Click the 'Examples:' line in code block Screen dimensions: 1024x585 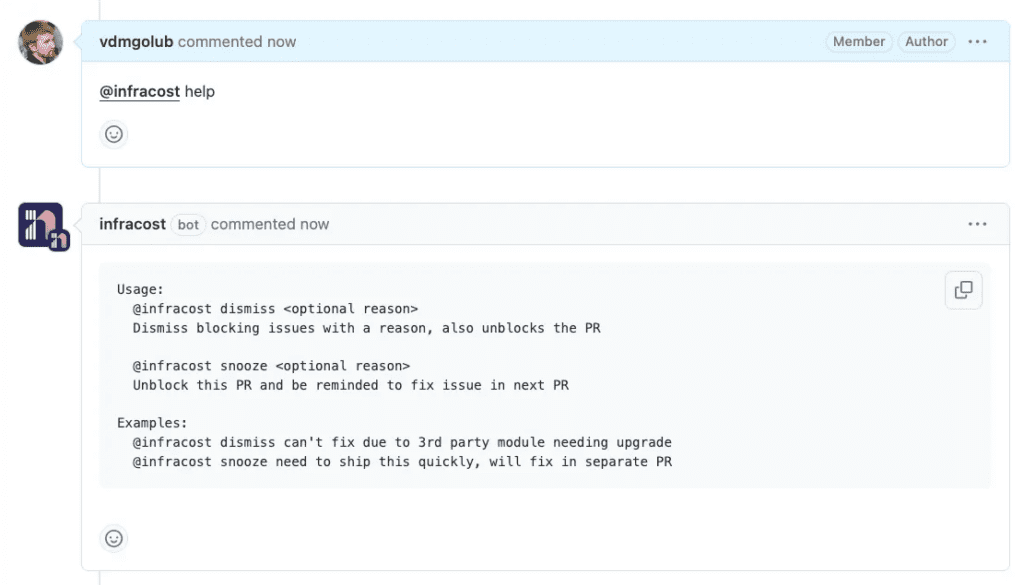coord(152,423)
